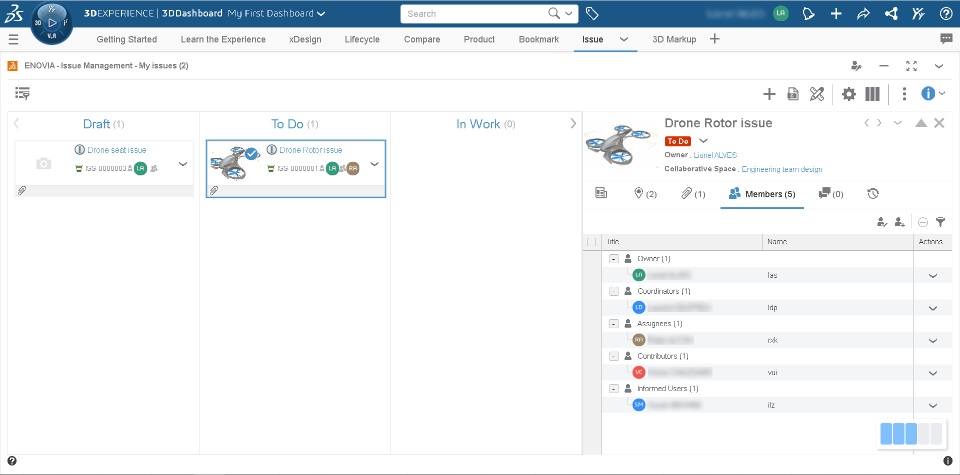Image resolution: width=960 pixels, height=475 pixels.
Task: Expand the To Do status dropdown
Action: 703,141
